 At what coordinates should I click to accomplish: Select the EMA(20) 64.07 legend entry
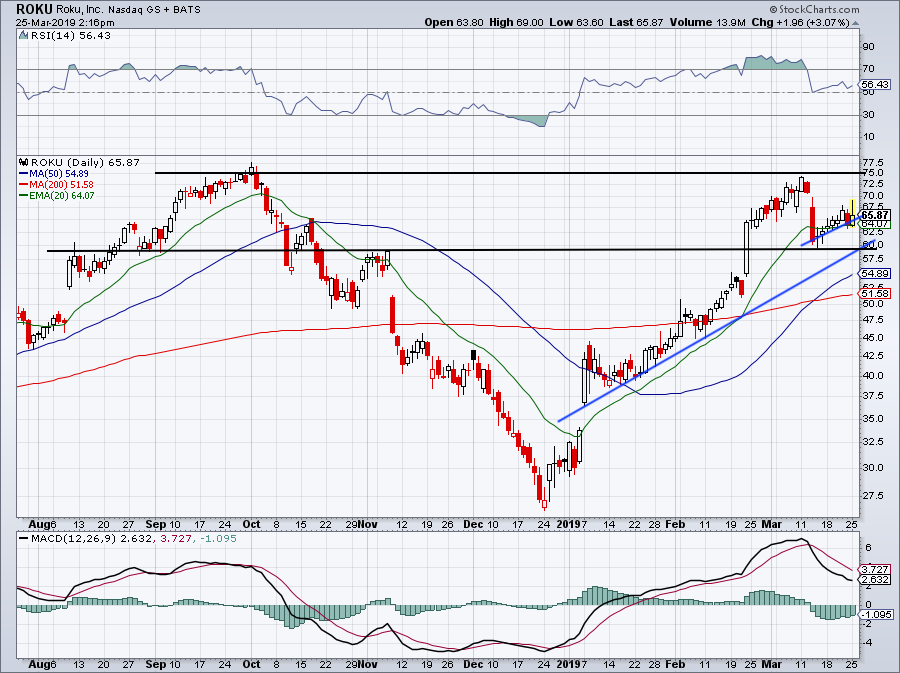pyautogui.click(x=57, y=195)
